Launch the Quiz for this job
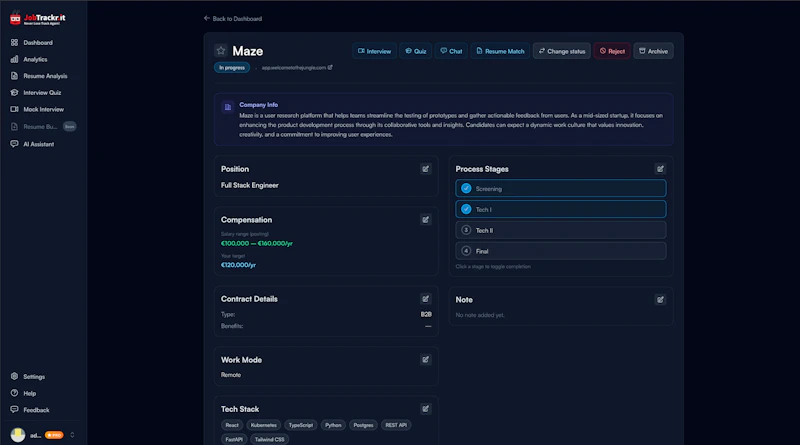 click(416, 51)
